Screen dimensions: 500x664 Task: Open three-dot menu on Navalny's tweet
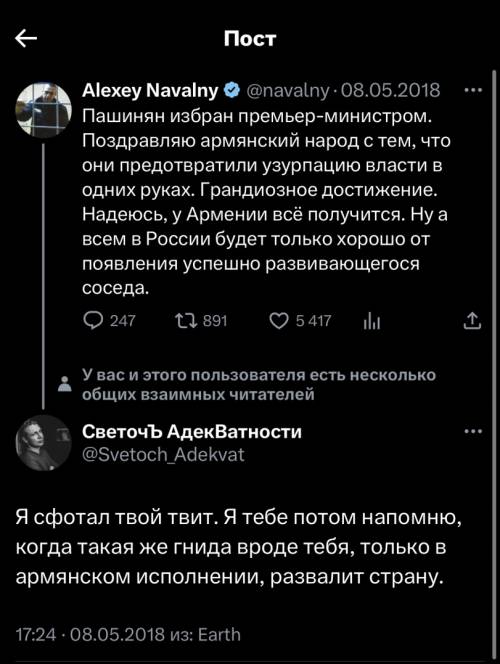pyautogui.click(x=472, y=90)
